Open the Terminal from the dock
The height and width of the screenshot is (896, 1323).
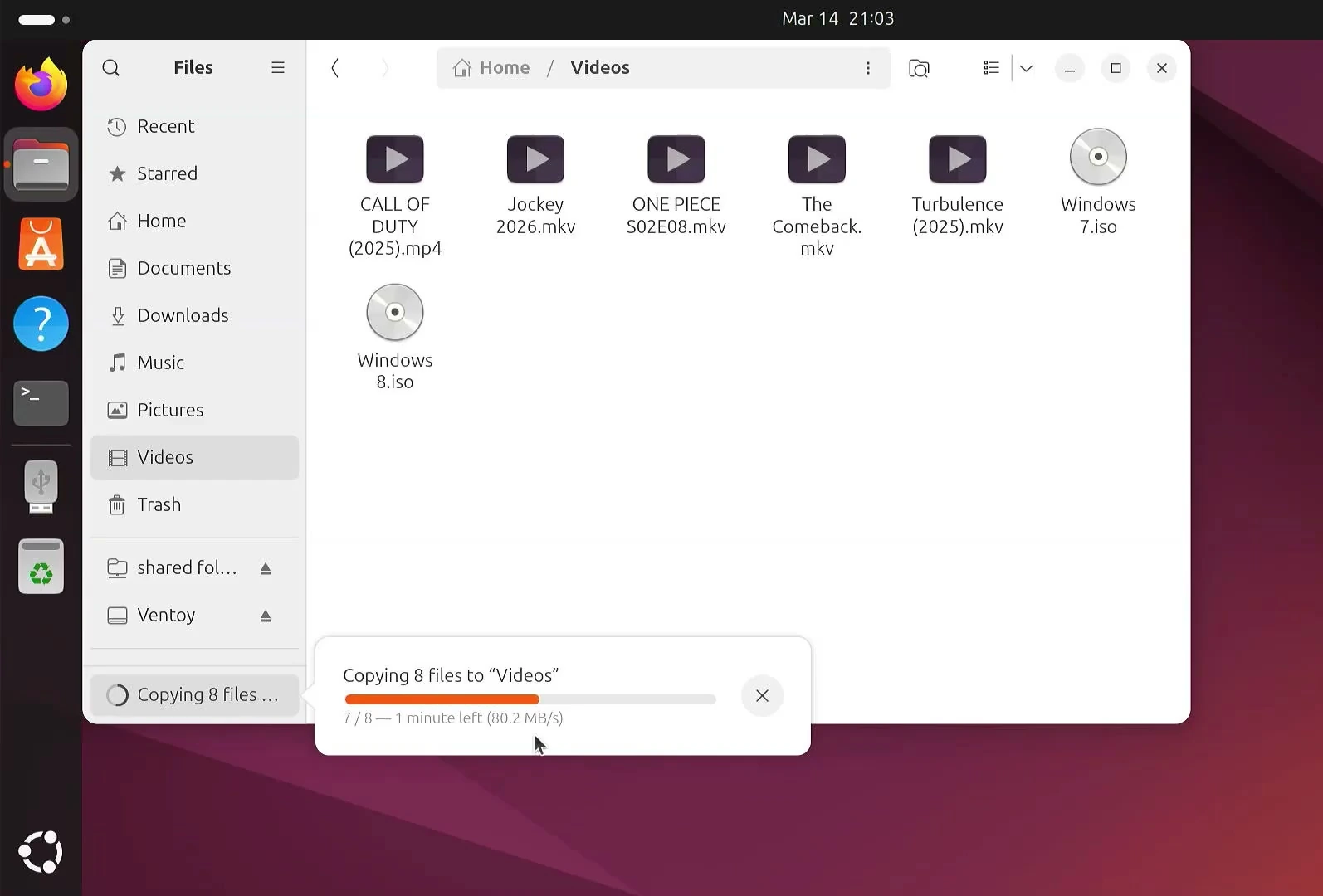pyautogui.click(x=41, y=403)
